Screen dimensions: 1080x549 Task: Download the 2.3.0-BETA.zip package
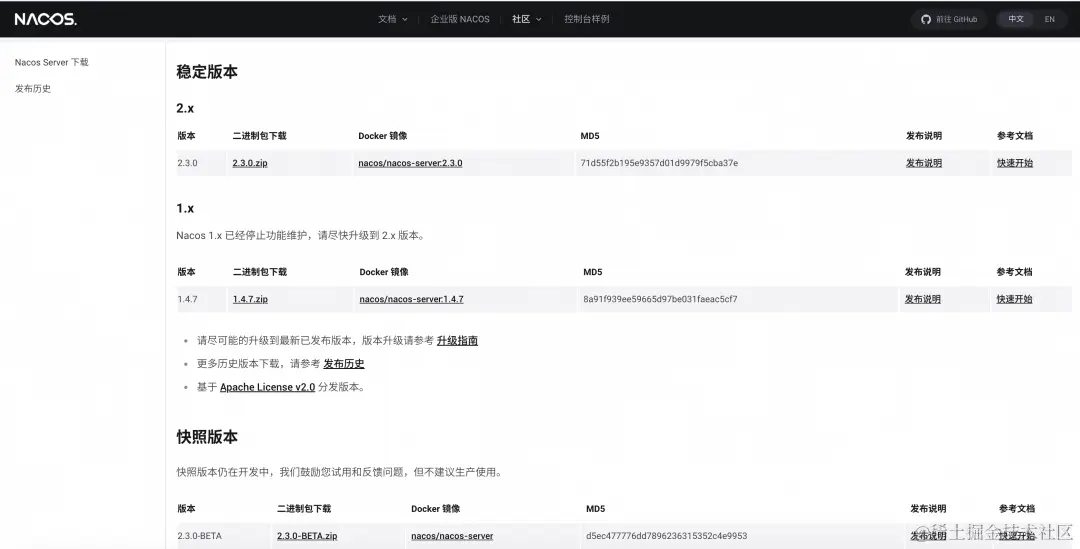point(307,536)
